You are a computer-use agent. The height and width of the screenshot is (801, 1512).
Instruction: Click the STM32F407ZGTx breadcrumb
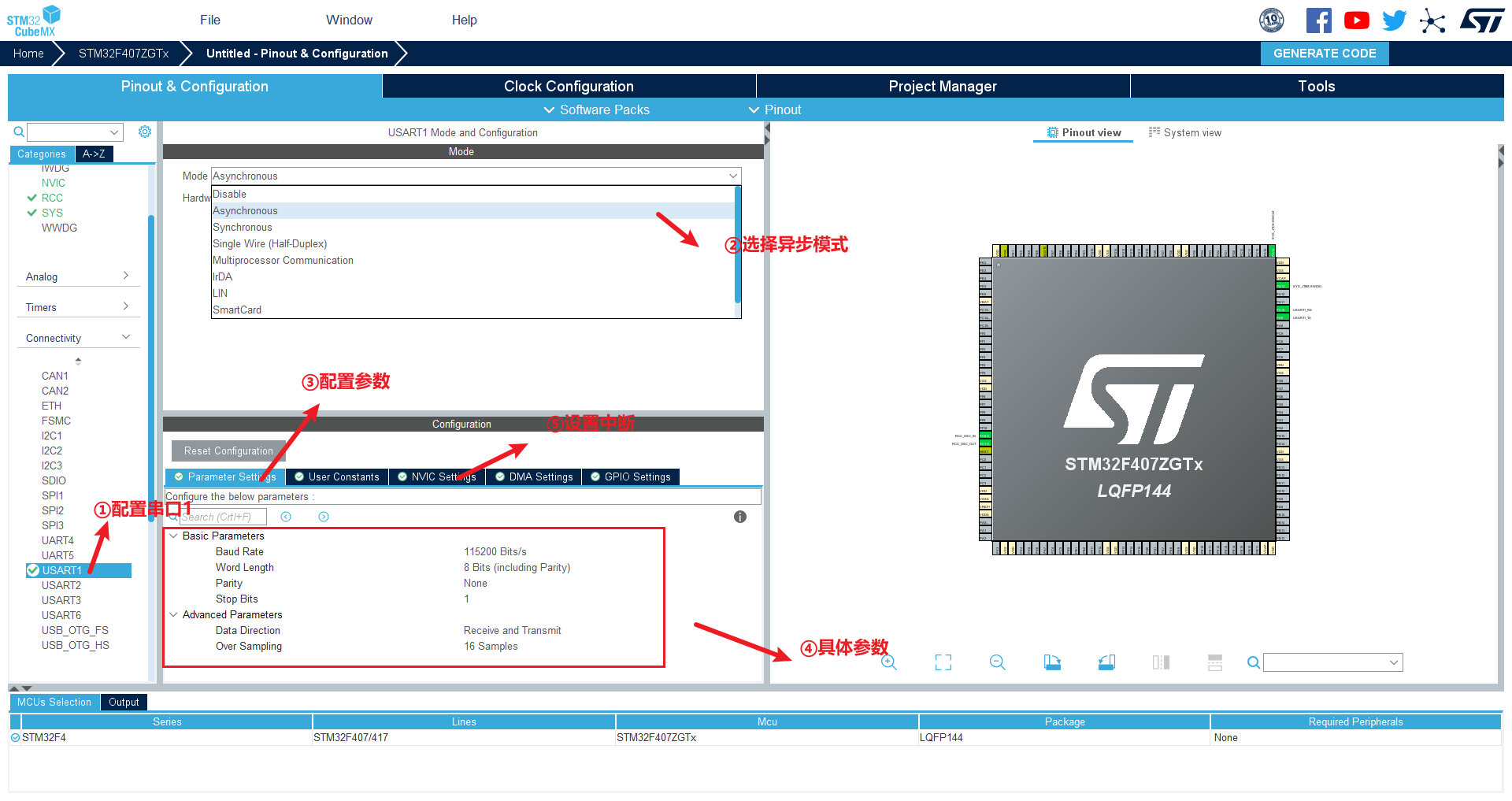pyautogui.click(x=124, y=54)
